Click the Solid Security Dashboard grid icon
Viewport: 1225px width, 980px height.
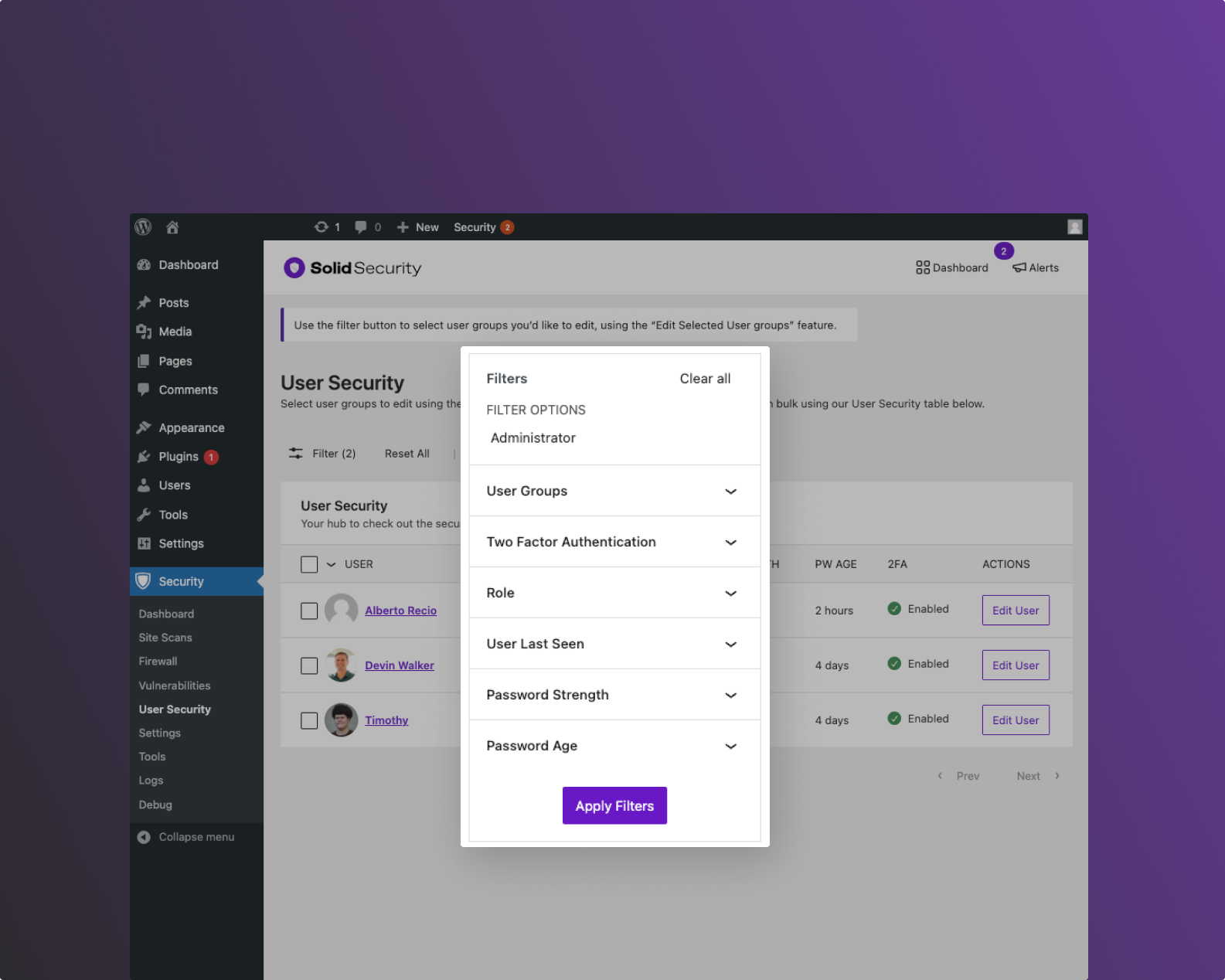coord(922,268)
